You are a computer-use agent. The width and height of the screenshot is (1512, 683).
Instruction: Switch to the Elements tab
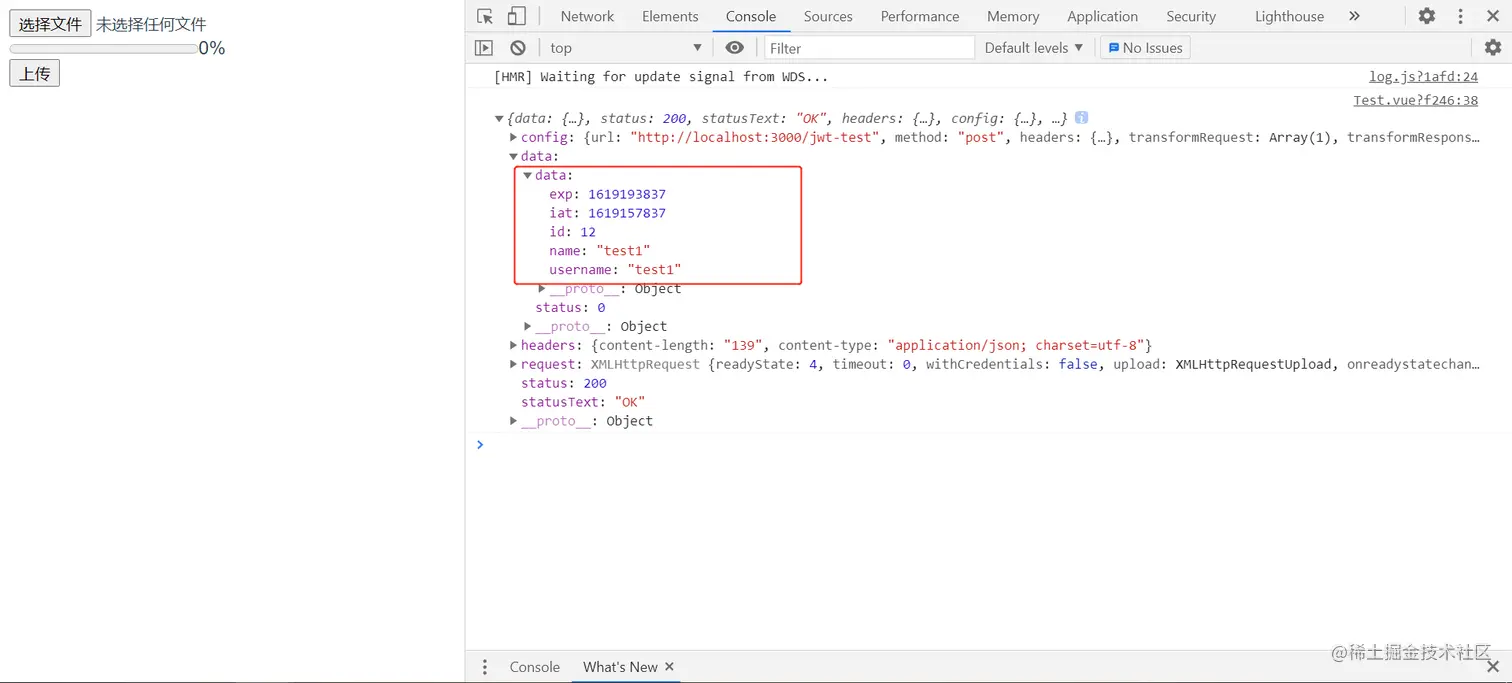(x=670, y=16)
